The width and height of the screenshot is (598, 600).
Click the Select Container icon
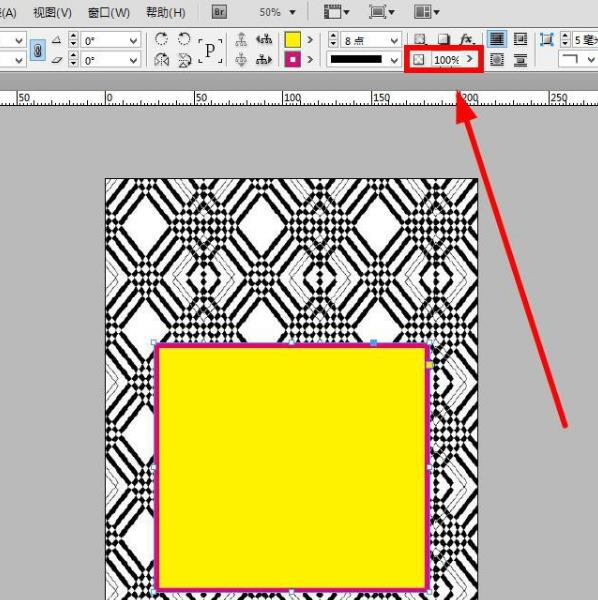(x=241, y=39)
